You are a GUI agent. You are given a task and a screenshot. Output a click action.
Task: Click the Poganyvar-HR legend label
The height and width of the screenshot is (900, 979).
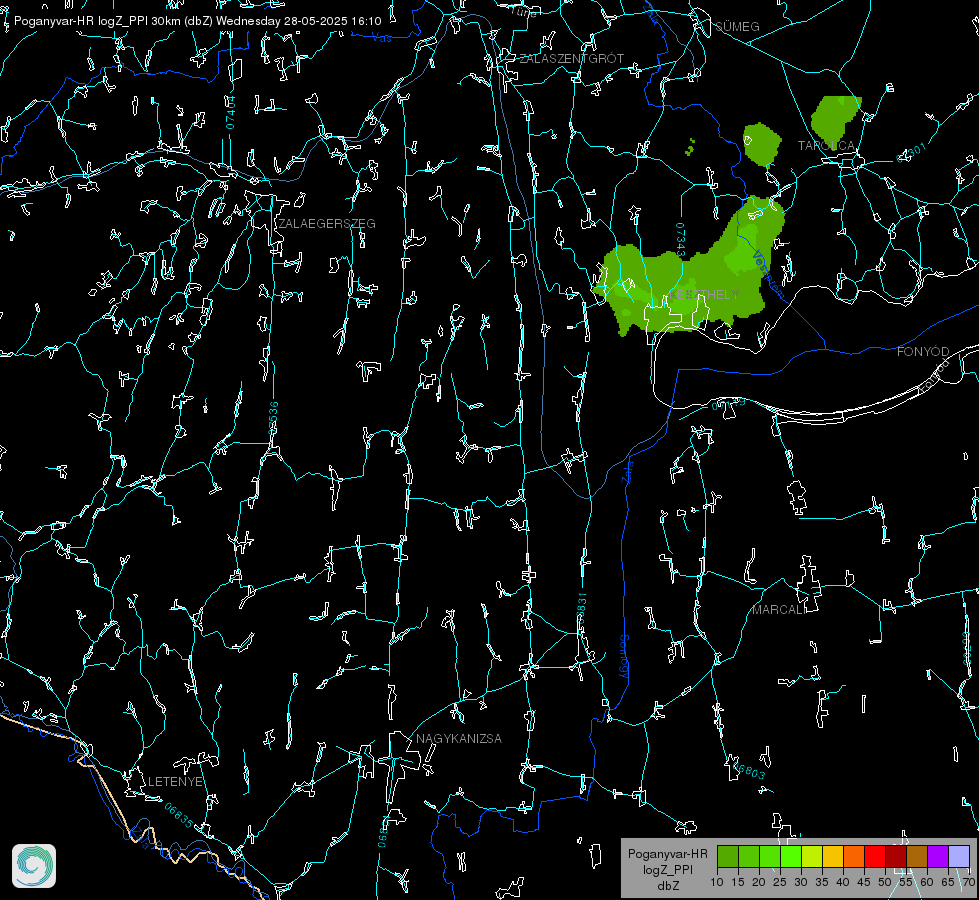pyautogui.click(x=667, y=854)
